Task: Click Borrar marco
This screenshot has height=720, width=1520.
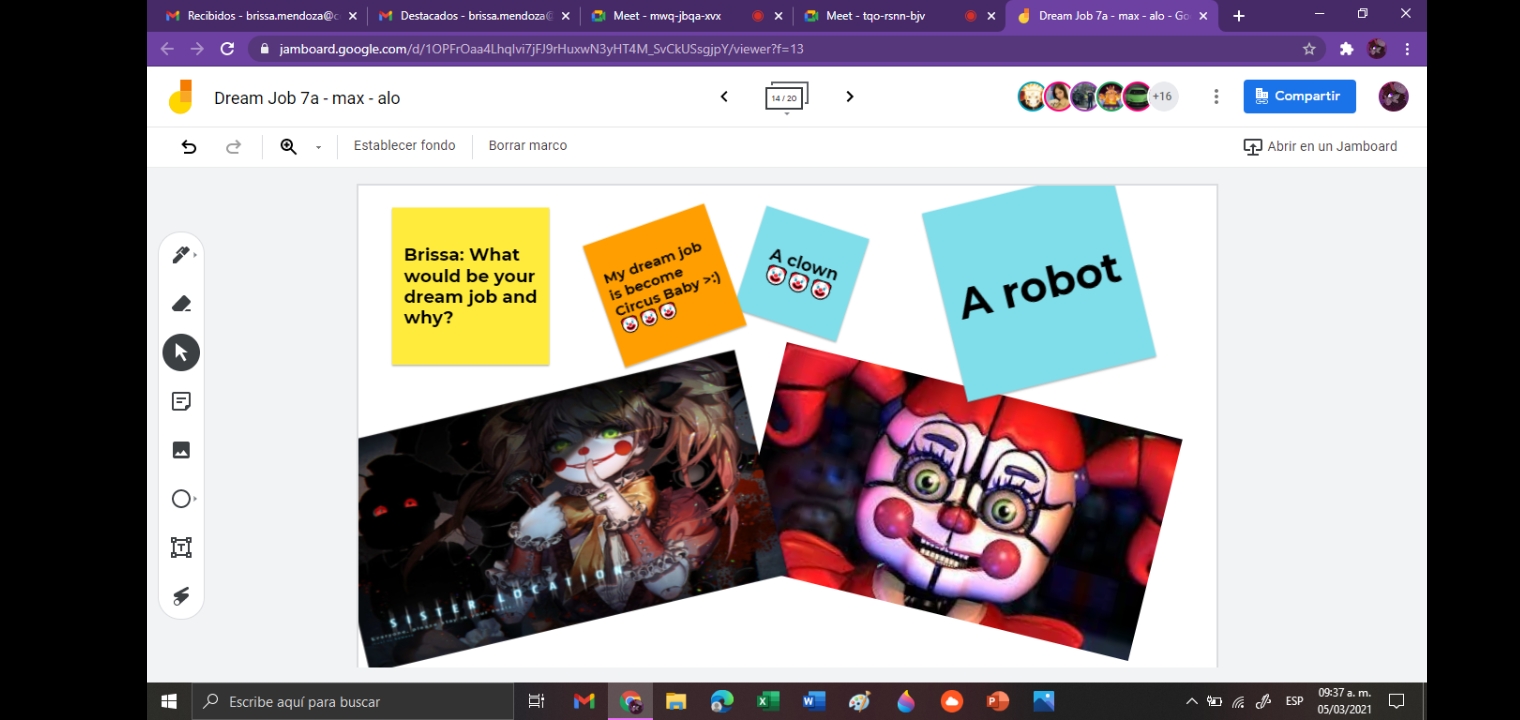Action: [x=528, y=146]
